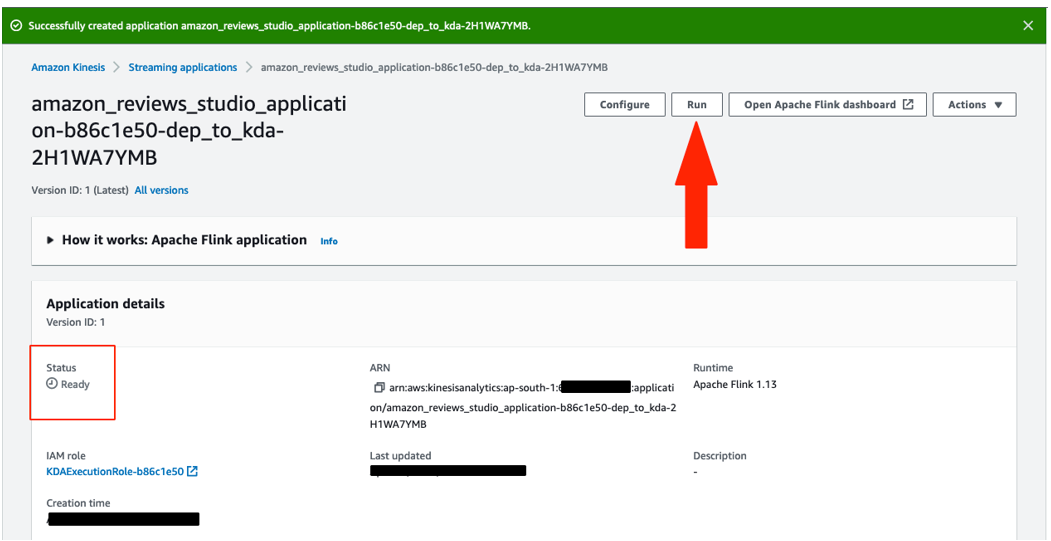
Task: Click the Runtime label
Action: pyautogui.click(x=713, y=368)
